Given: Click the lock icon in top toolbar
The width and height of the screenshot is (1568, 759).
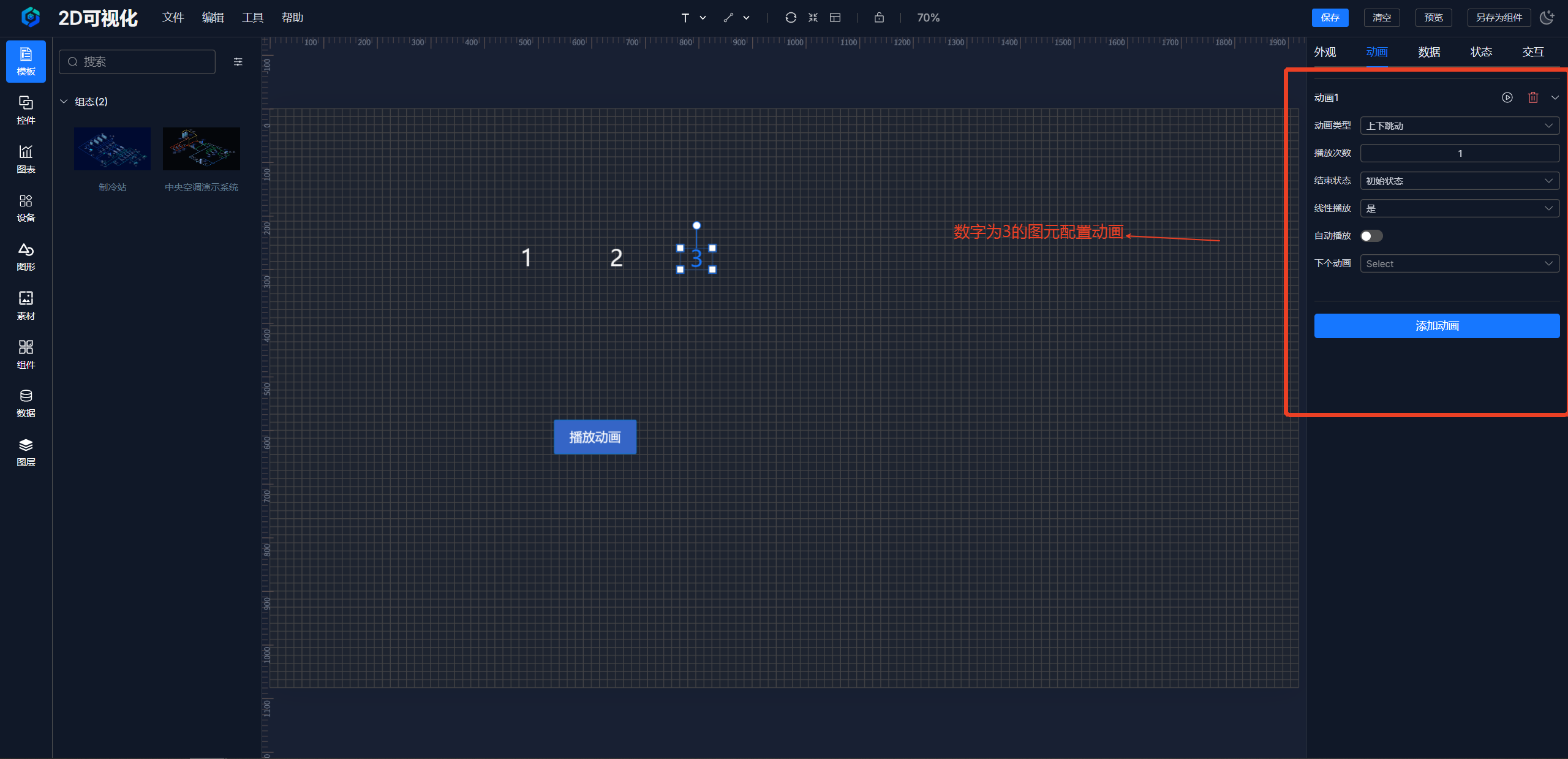Looking at the screenshot, I should tap(879, 18).
